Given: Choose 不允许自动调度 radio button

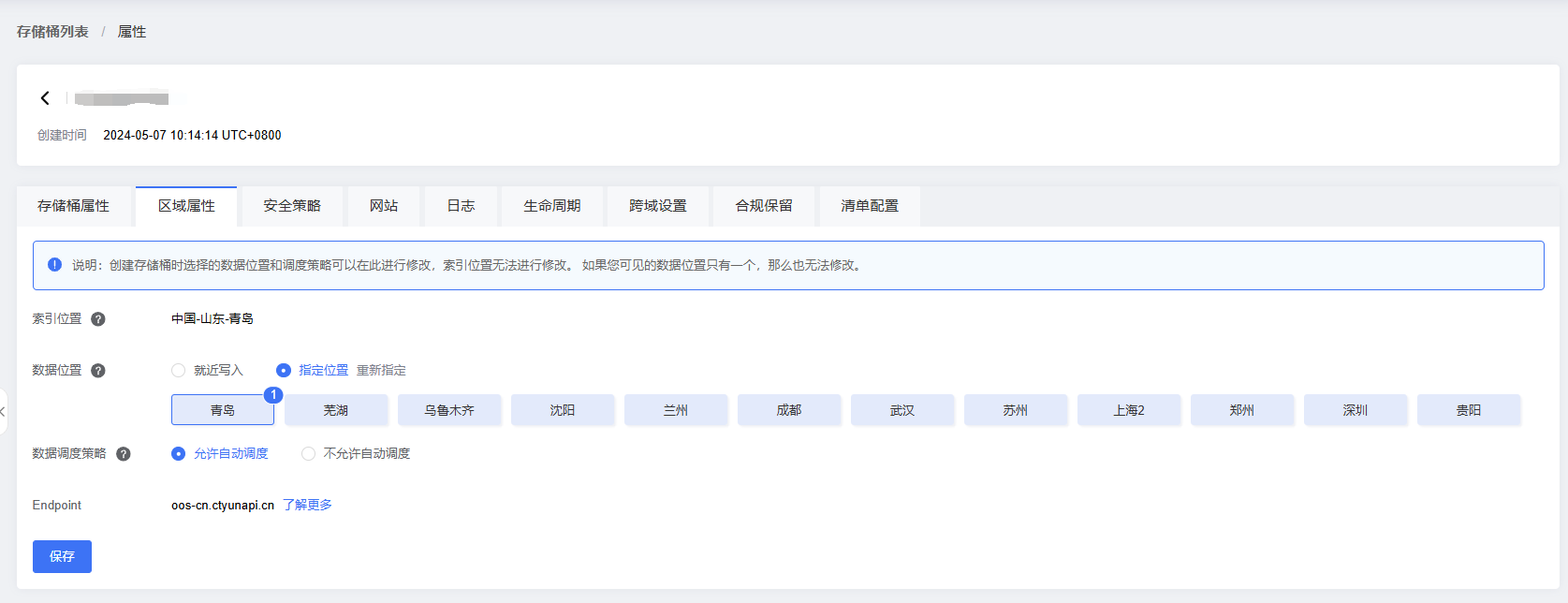Looking at the screenshot, I should 308,454.
